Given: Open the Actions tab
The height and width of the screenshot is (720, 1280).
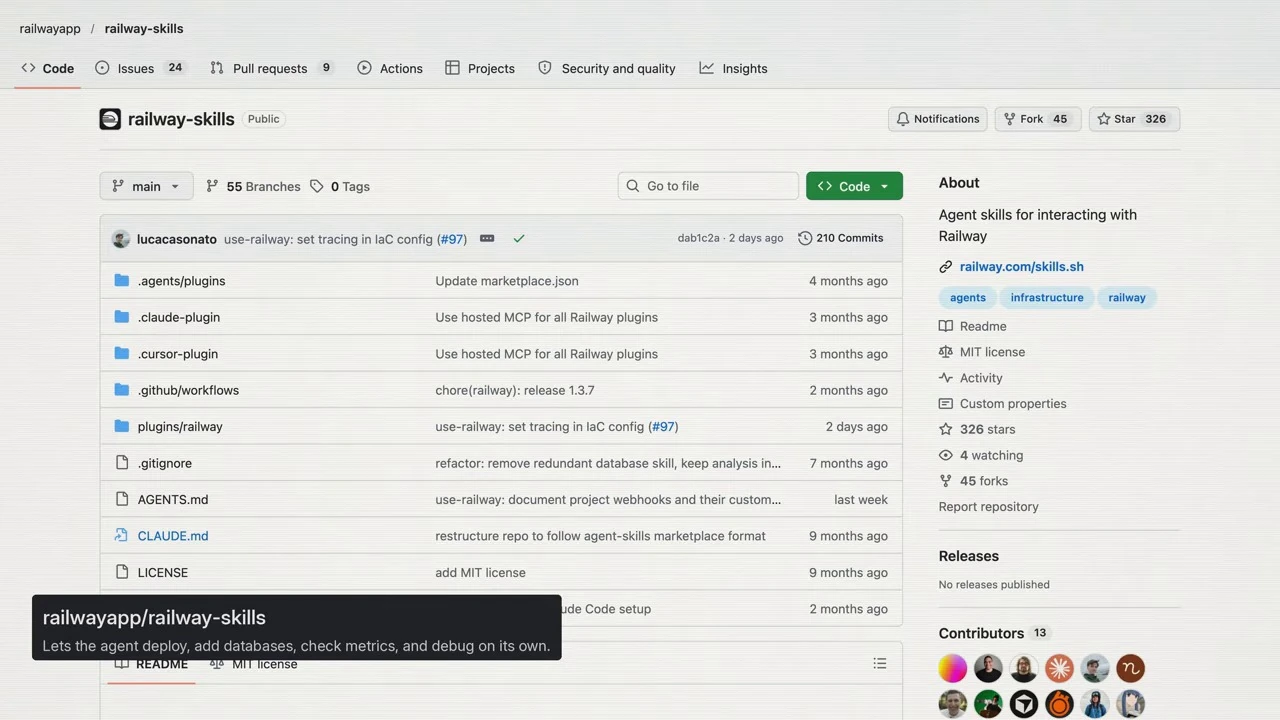Looking at the screenshot, I should [x=390, y=68].
